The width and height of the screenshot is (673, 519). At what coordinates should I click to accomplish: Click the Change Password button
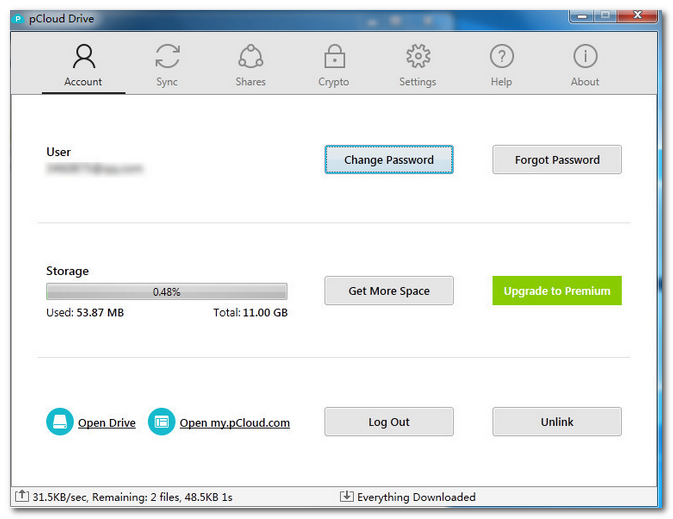click(389, 160)
